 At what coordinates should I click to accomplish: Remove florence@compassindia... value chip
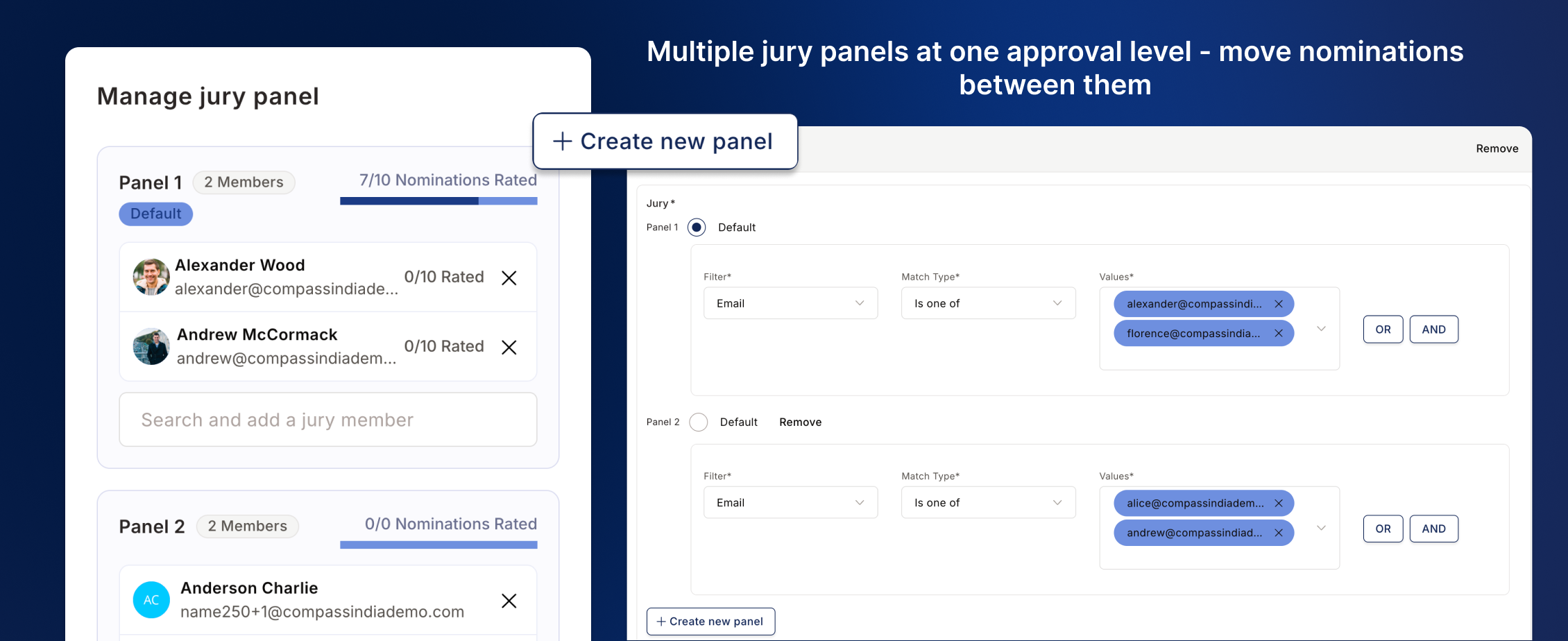point(1279,333)
